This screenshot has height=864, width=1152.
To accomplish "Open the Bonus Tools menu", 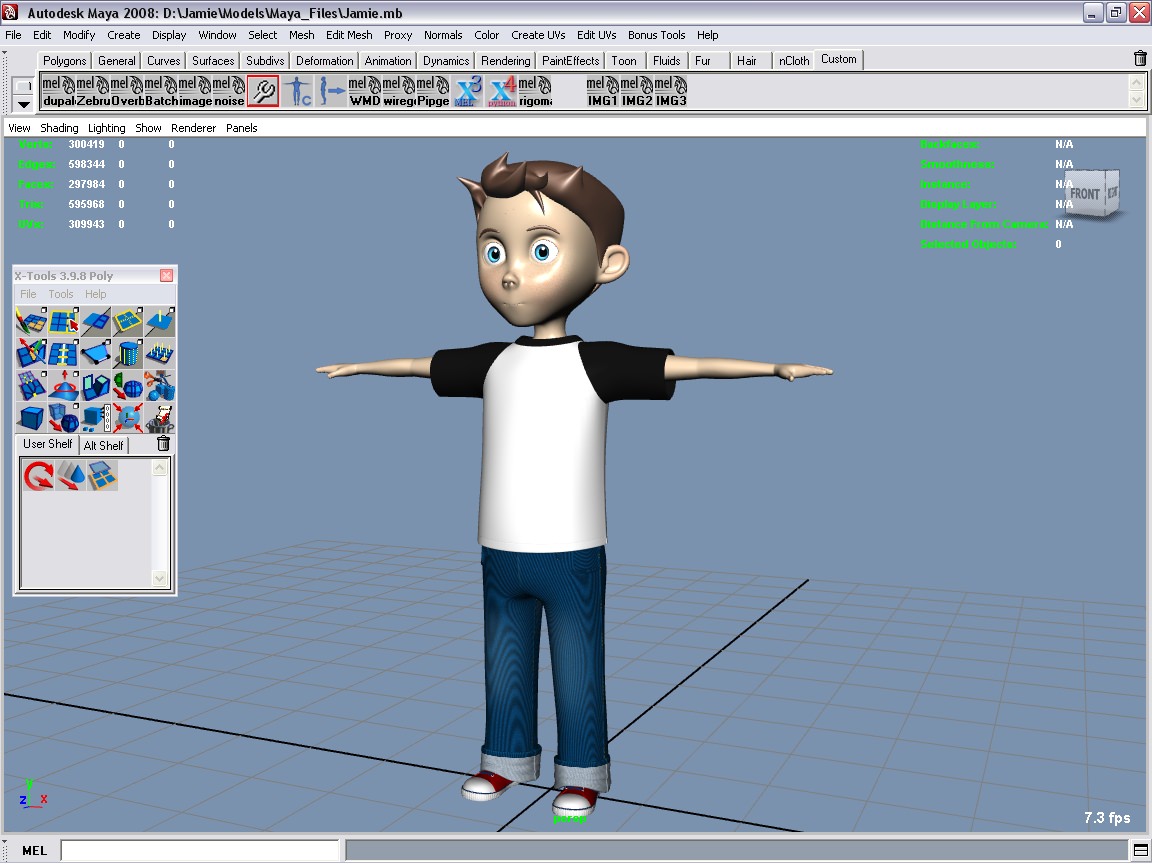I will [657, 35].
